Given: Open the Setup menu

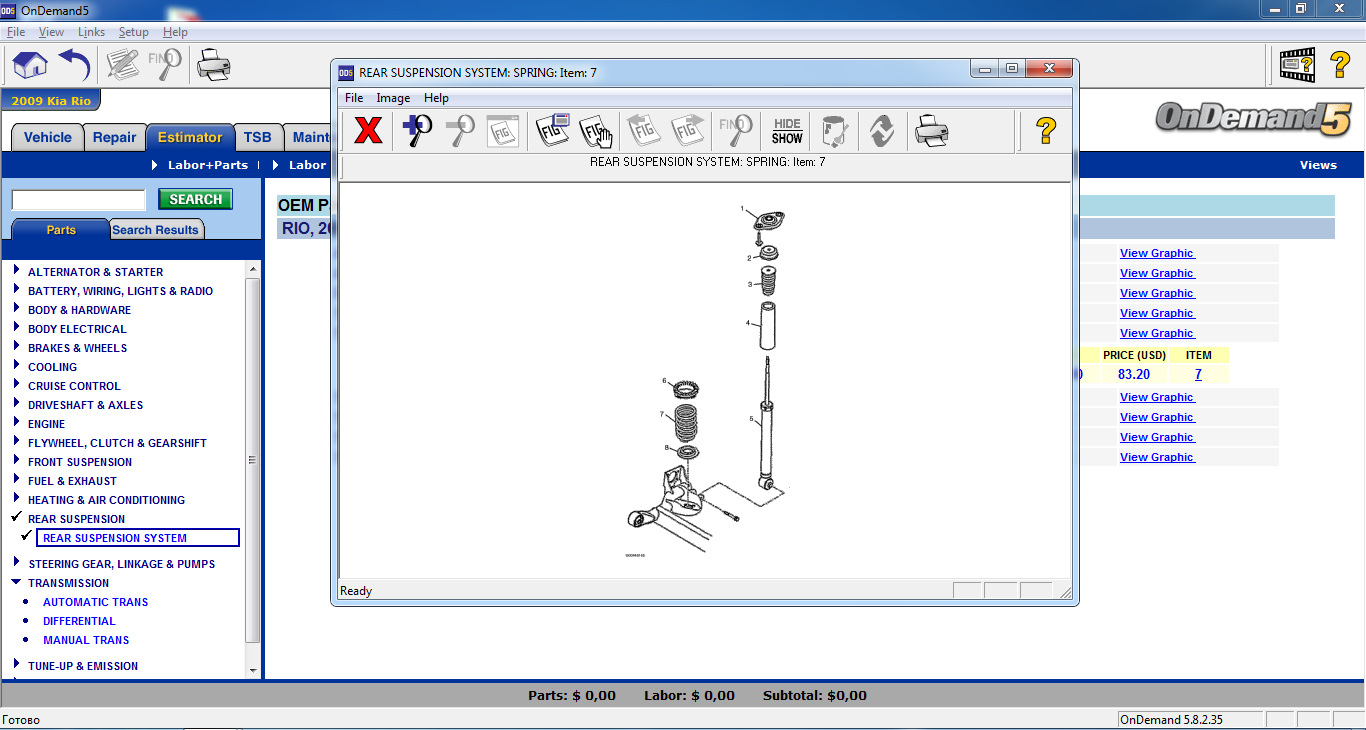Looking at the screenshot, I should (134, 32).
